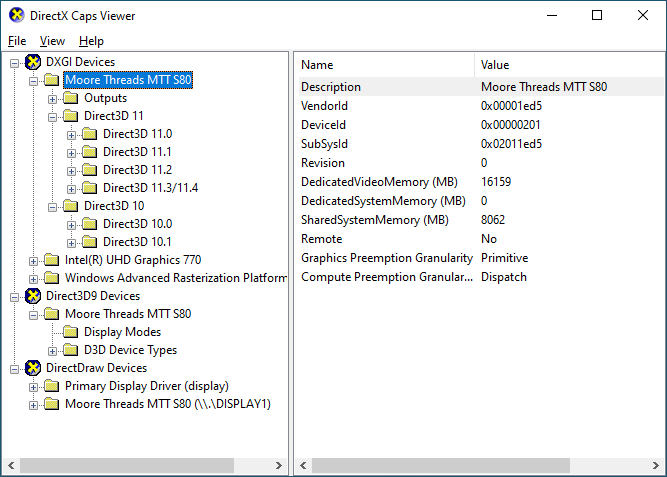
Task: Click the folder icon beside Intel(R) UHD Graphics 770
Action: pyautogui.click(x=51, y=260)
